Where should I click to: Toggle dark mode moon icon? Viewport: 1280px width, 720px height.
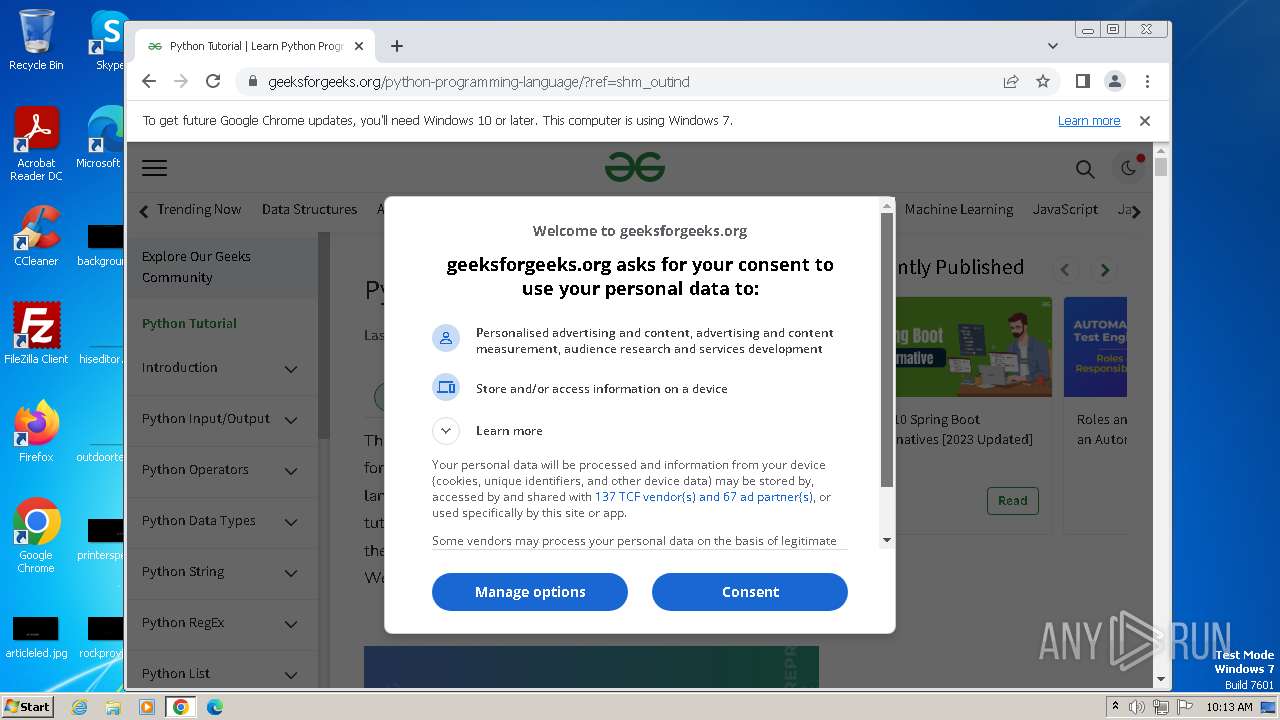[x=1129, y=169]
